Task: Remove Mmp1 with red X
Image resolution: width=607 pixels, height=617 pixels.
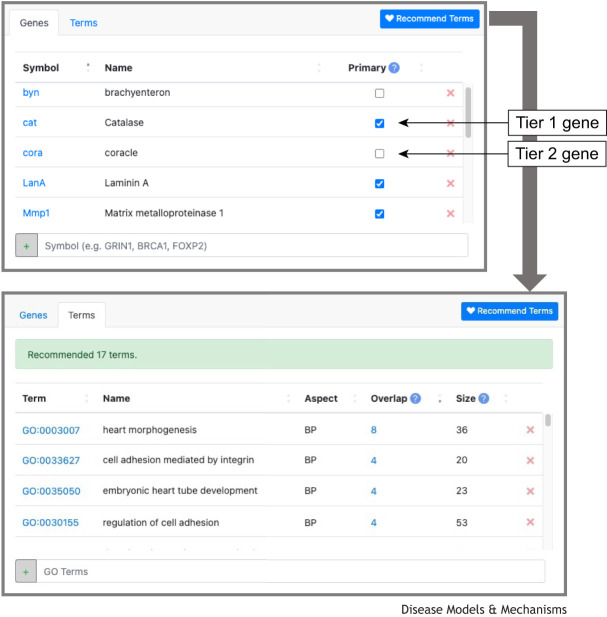Action: (x=450, y=214)
